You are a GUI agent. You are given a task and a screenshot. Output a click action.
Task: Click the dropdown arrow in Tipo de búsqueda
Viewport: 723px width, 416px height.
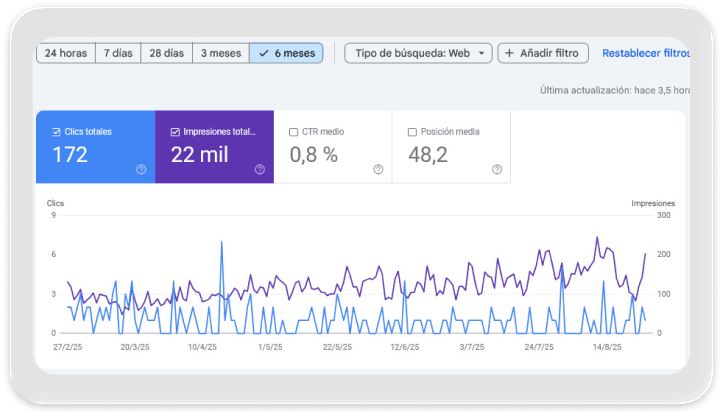(x=481, y=53)
